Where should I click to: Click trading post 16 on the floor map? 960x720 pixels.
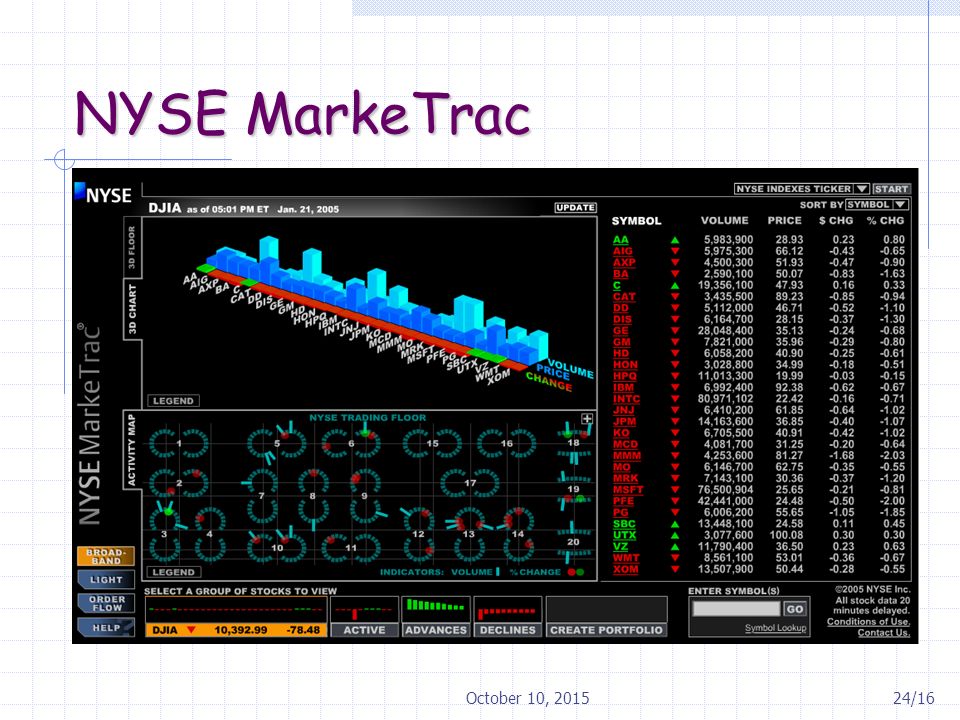click(506, 443)
